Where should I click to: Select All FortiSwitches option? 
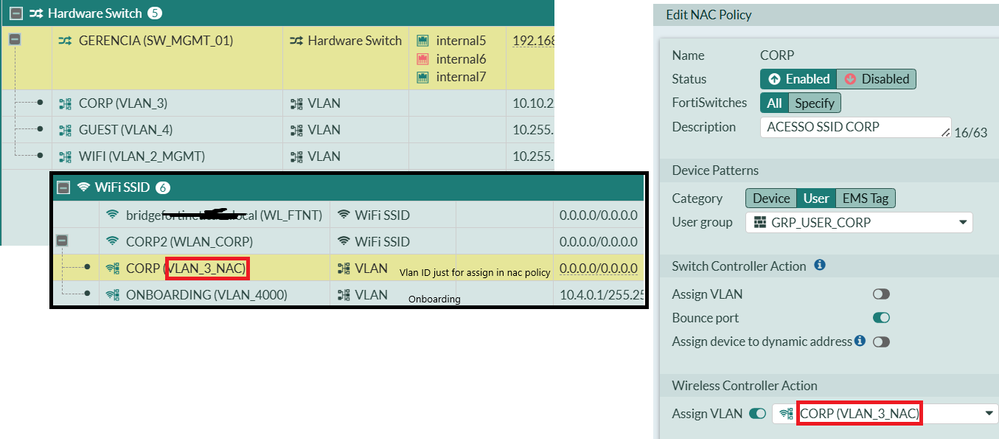coord(774,103)
